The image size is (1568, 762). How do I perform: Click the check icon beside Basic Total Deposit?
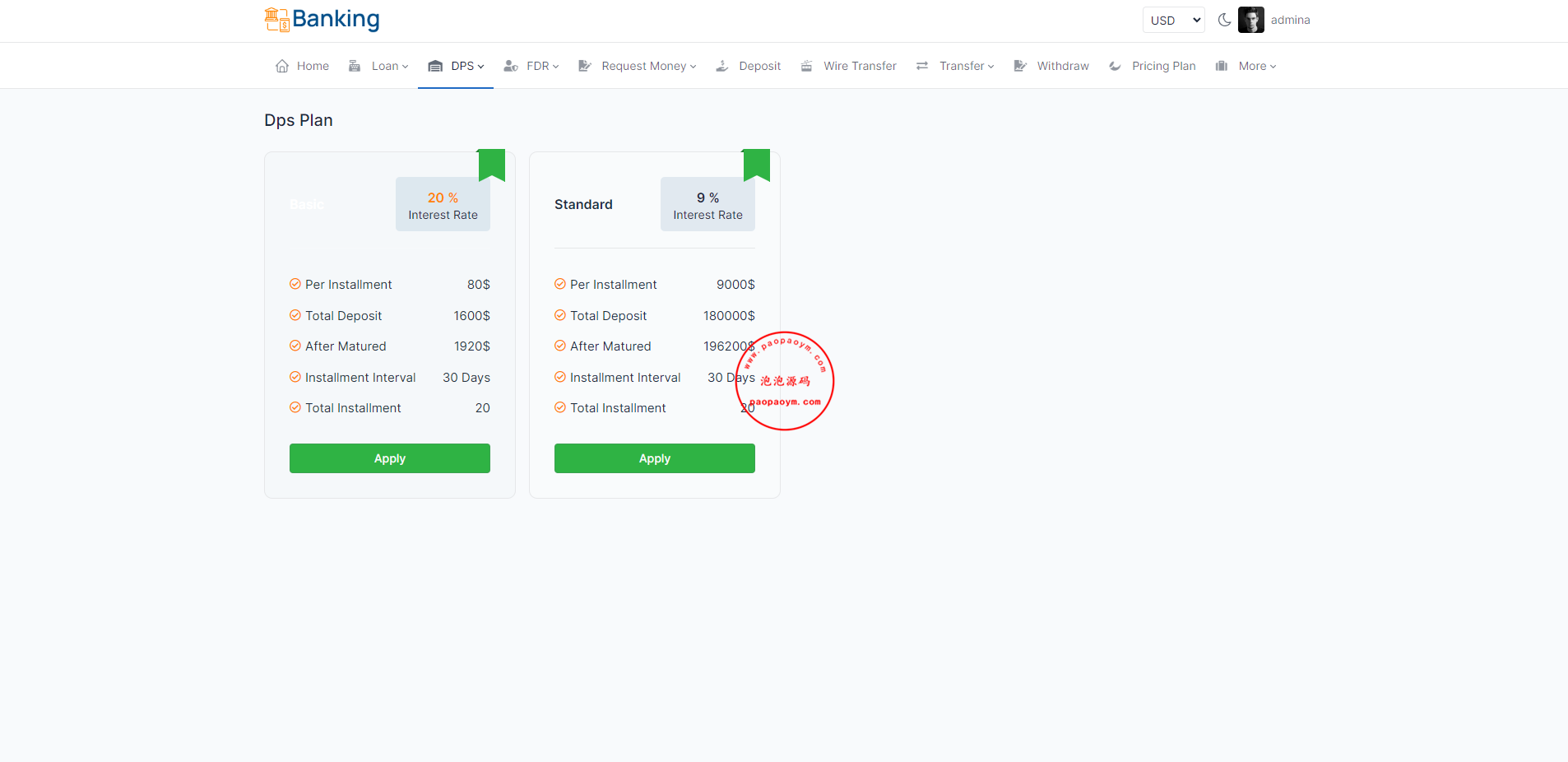tap(295, 315)
